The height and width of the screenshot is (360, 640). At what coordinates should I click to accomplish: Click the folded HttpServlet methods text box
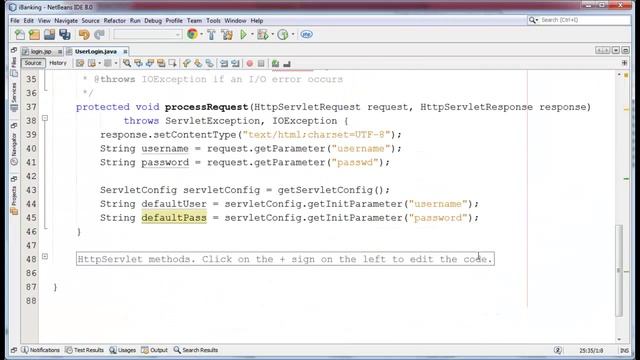pos(285,259)
